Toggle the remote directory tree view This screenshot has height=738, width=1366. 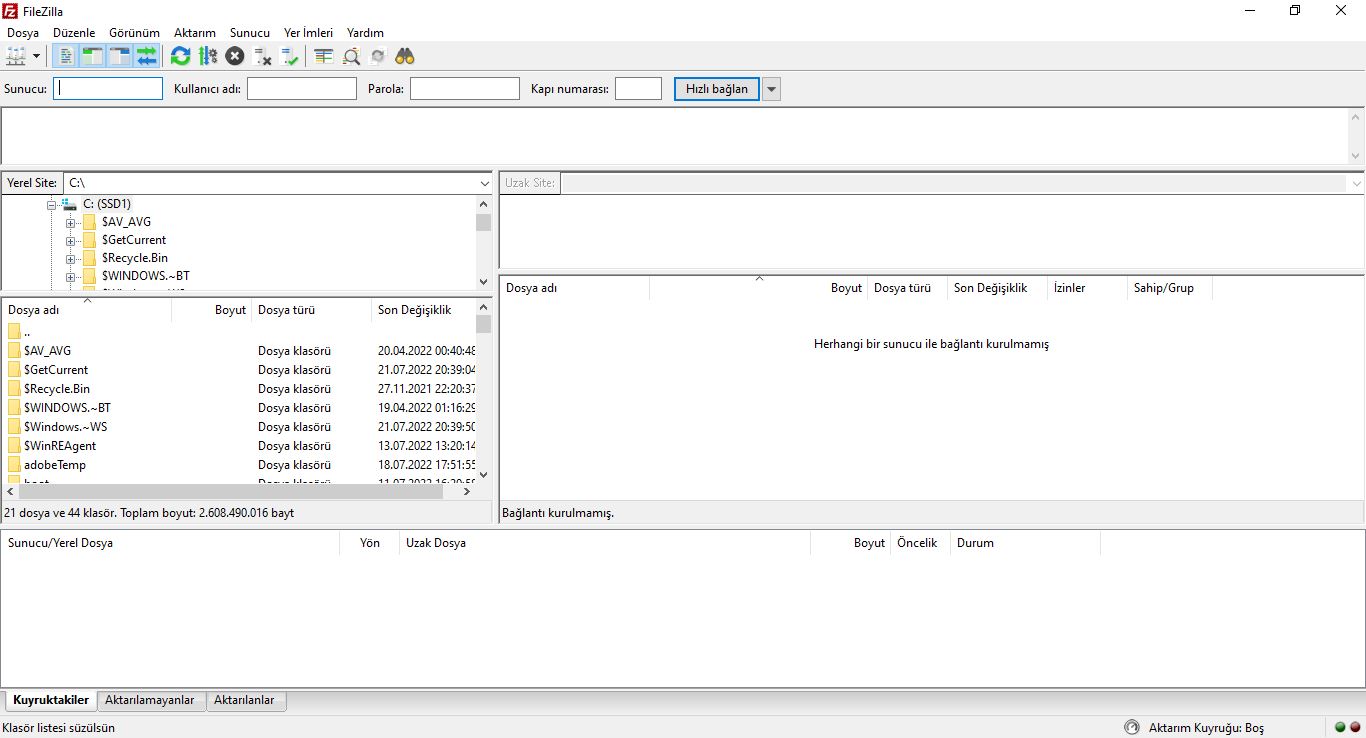120,56
